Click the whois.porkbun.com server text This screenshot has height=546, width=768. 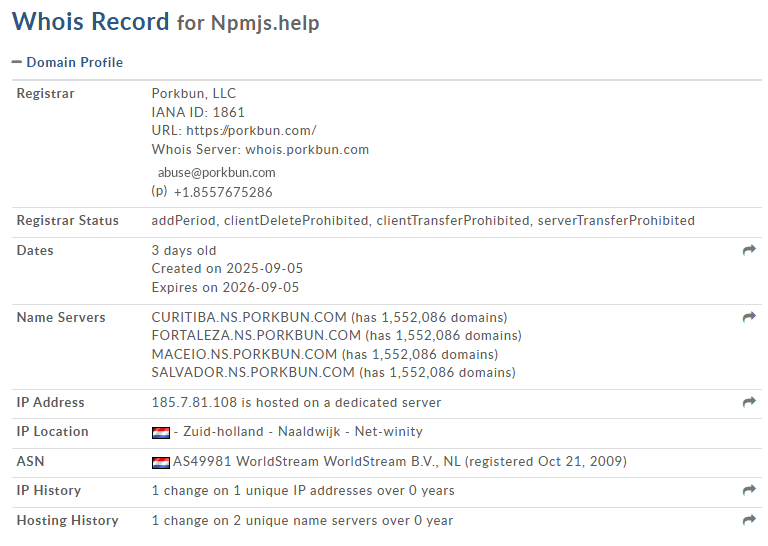(307, 150)
